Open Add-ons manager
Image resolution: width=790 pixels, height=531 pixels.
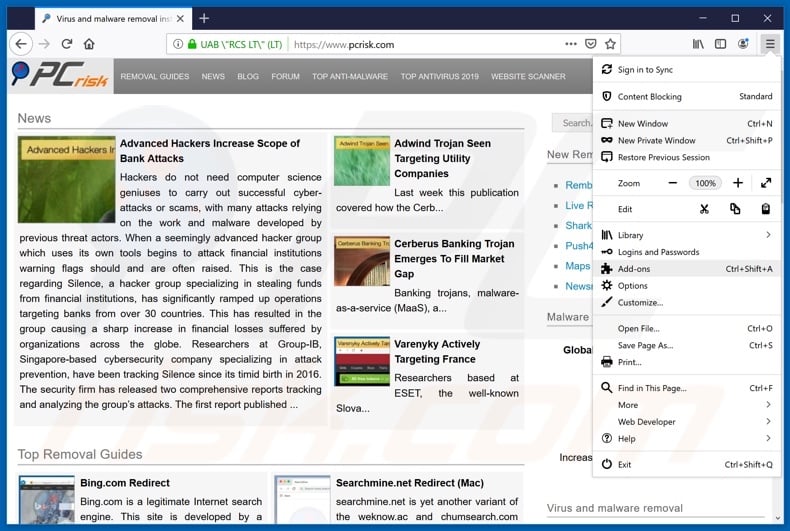687,269
